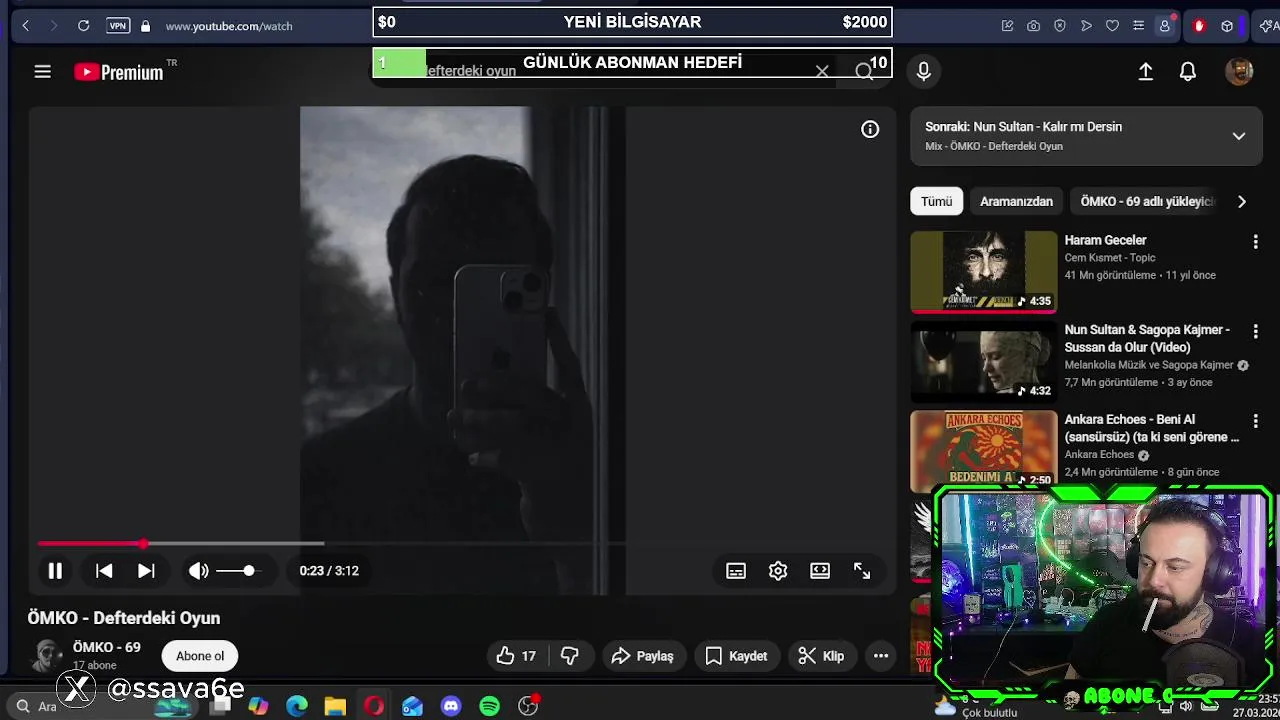Open Opera extensions cube icon

(1227, 26)
